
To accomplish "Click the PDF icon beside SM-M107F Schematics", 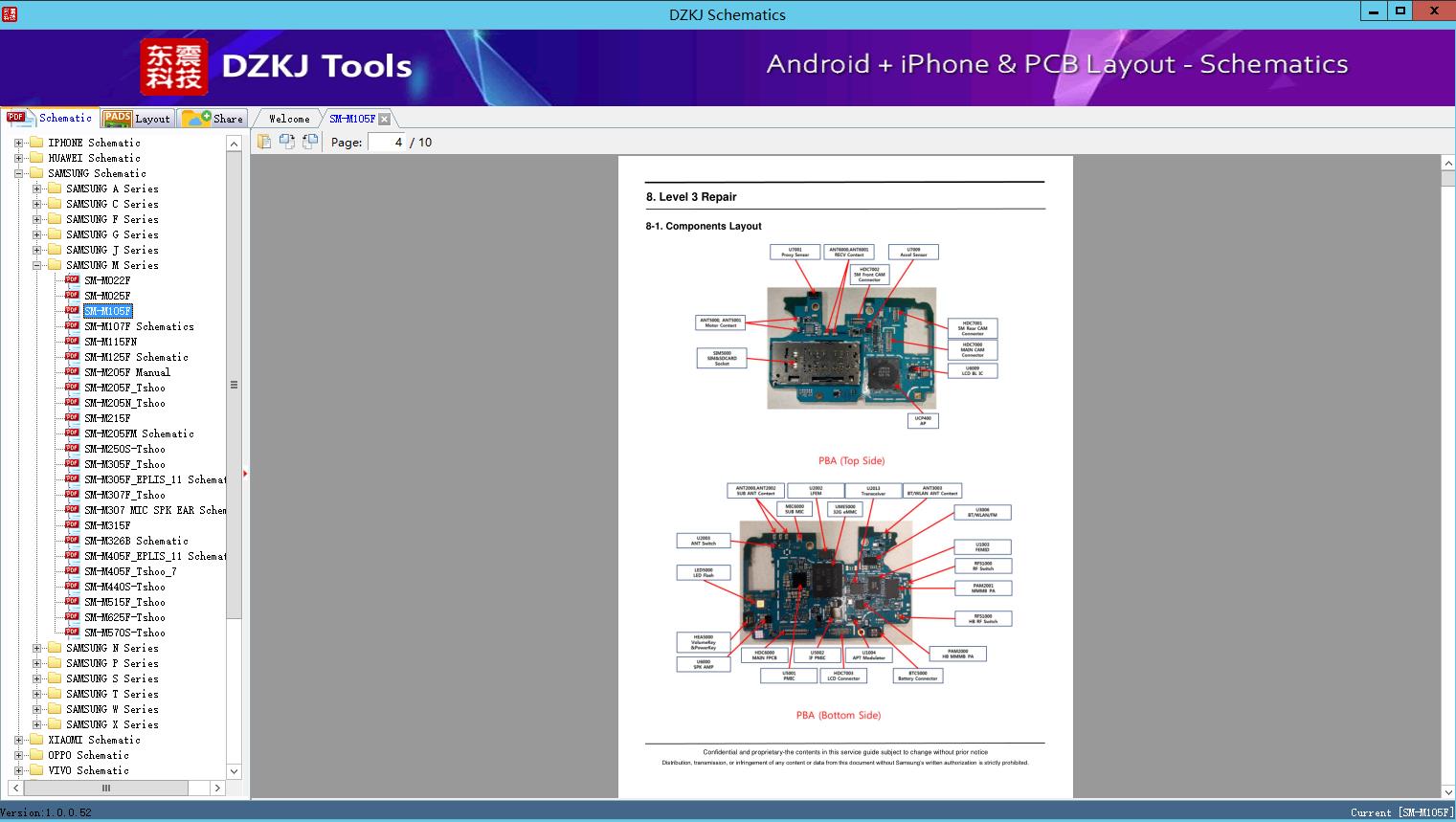I will point(72,326).
